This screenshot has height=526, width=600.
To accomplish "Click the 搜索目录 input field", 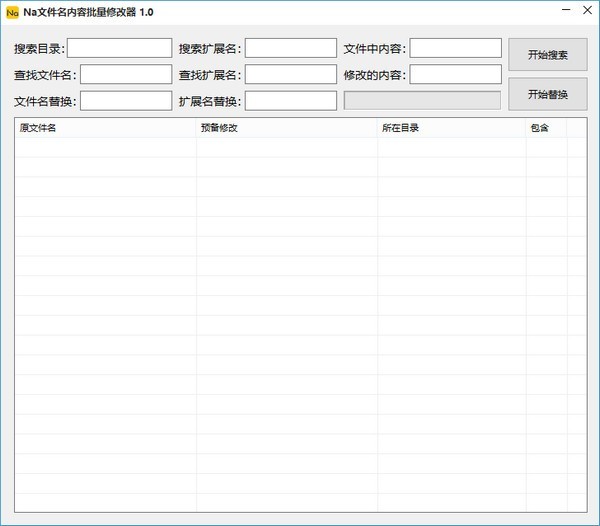I will coord(119,48).
